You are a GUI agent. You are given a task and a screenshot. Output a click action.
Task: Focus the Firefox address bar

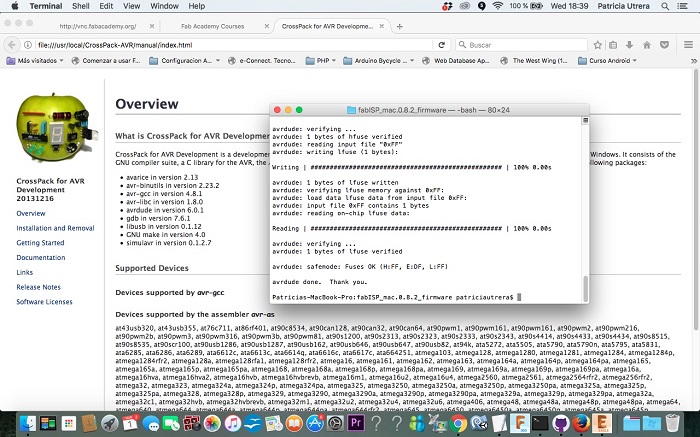tap(234, 45)
